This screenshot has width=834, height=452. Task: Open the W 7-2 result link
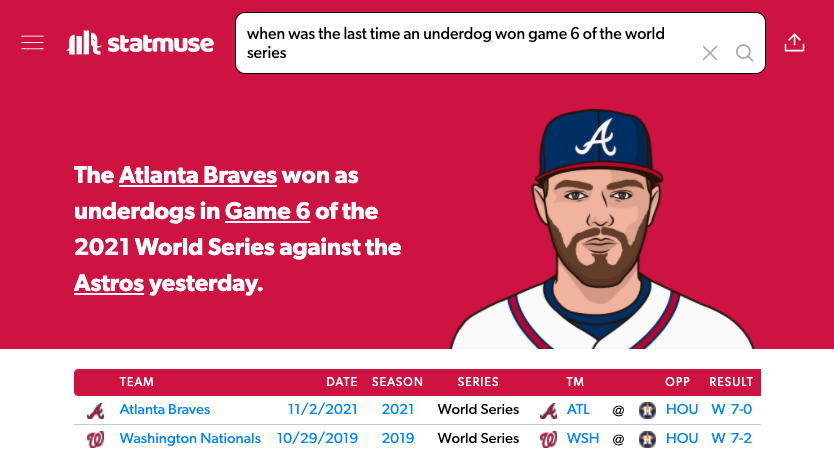pos(731,438)
